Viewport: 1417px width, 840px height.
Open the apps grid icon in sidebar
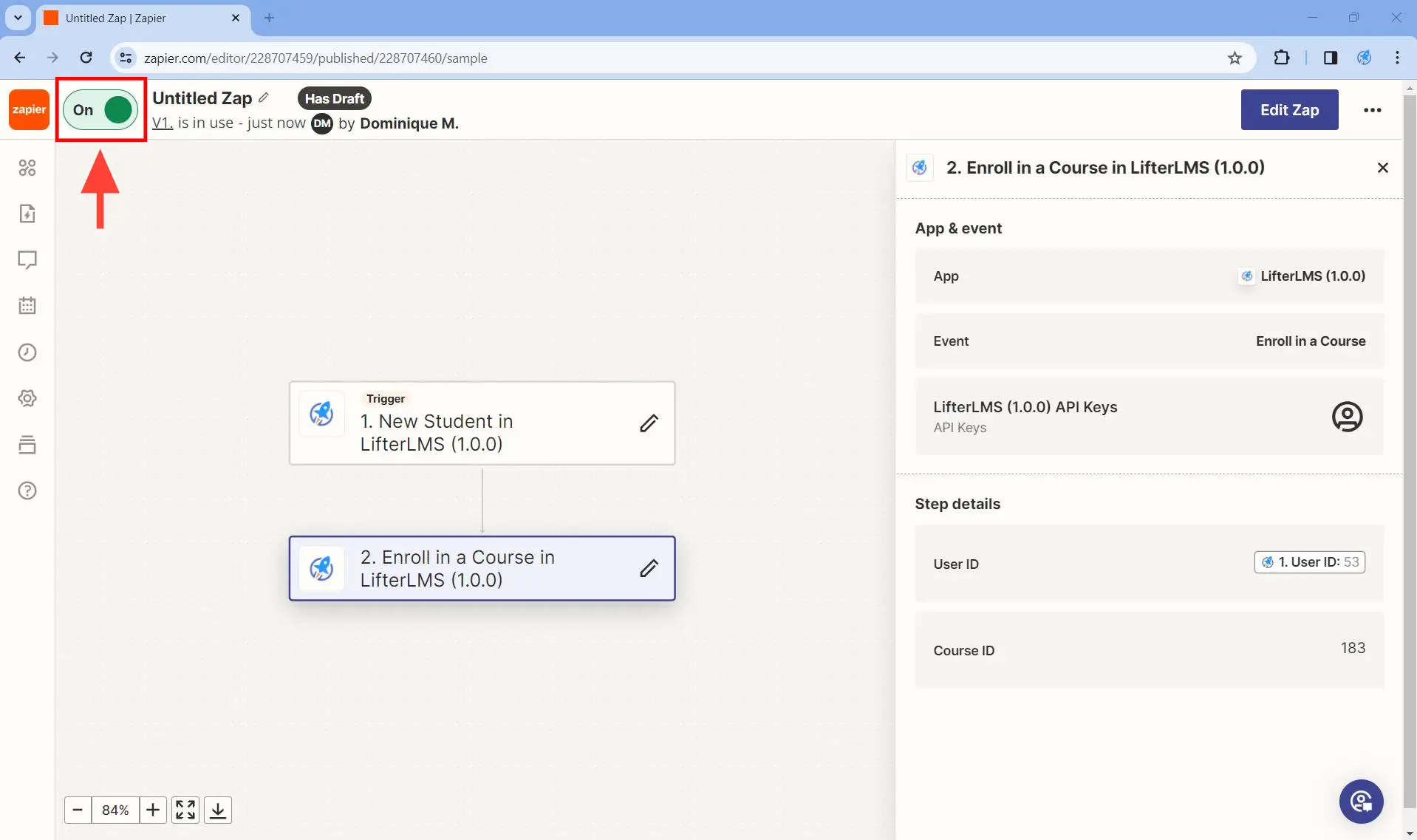pyautogui.click(x=27, y=168)
